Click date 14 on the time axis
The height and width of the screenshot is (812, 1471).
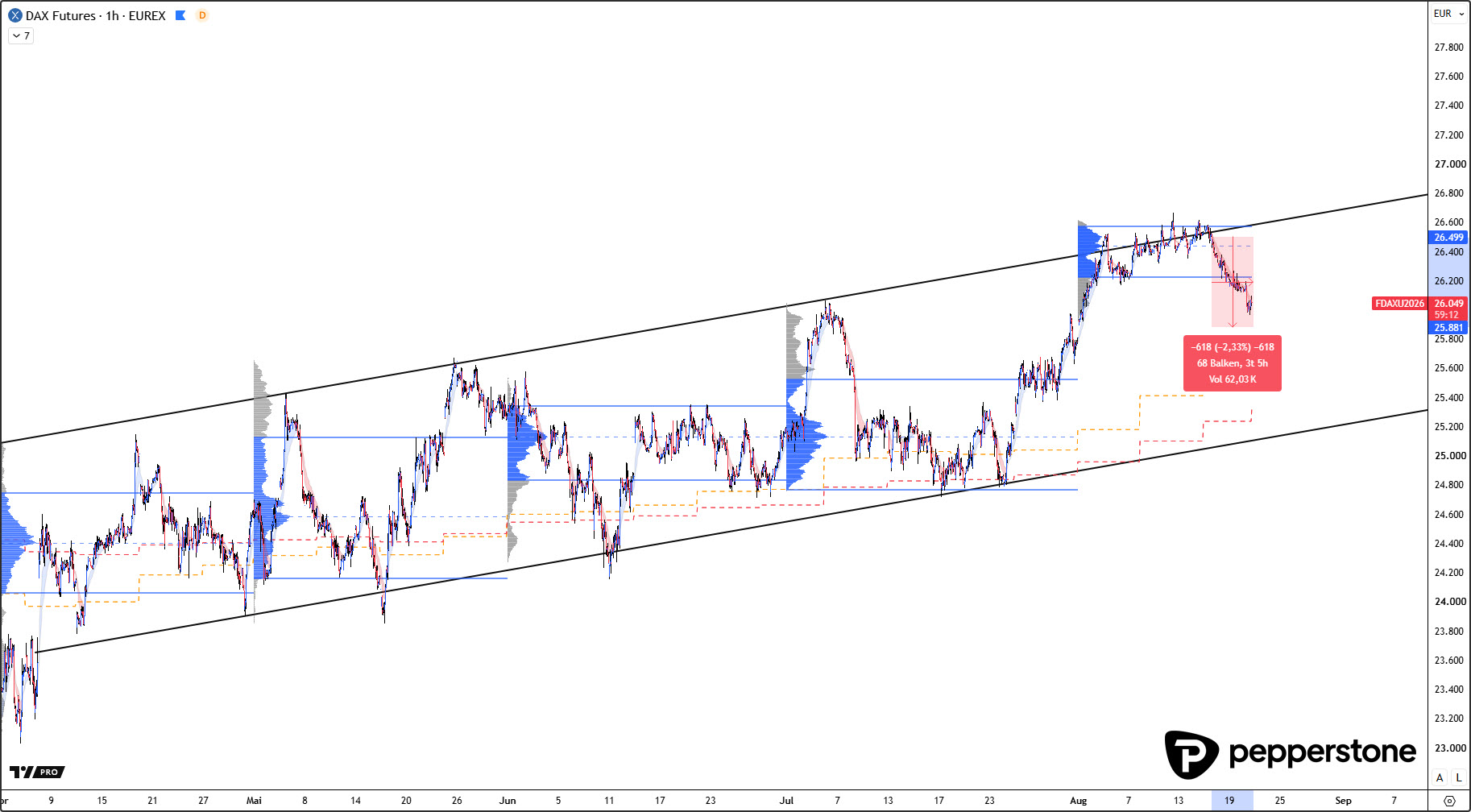(x=355, y=801)
